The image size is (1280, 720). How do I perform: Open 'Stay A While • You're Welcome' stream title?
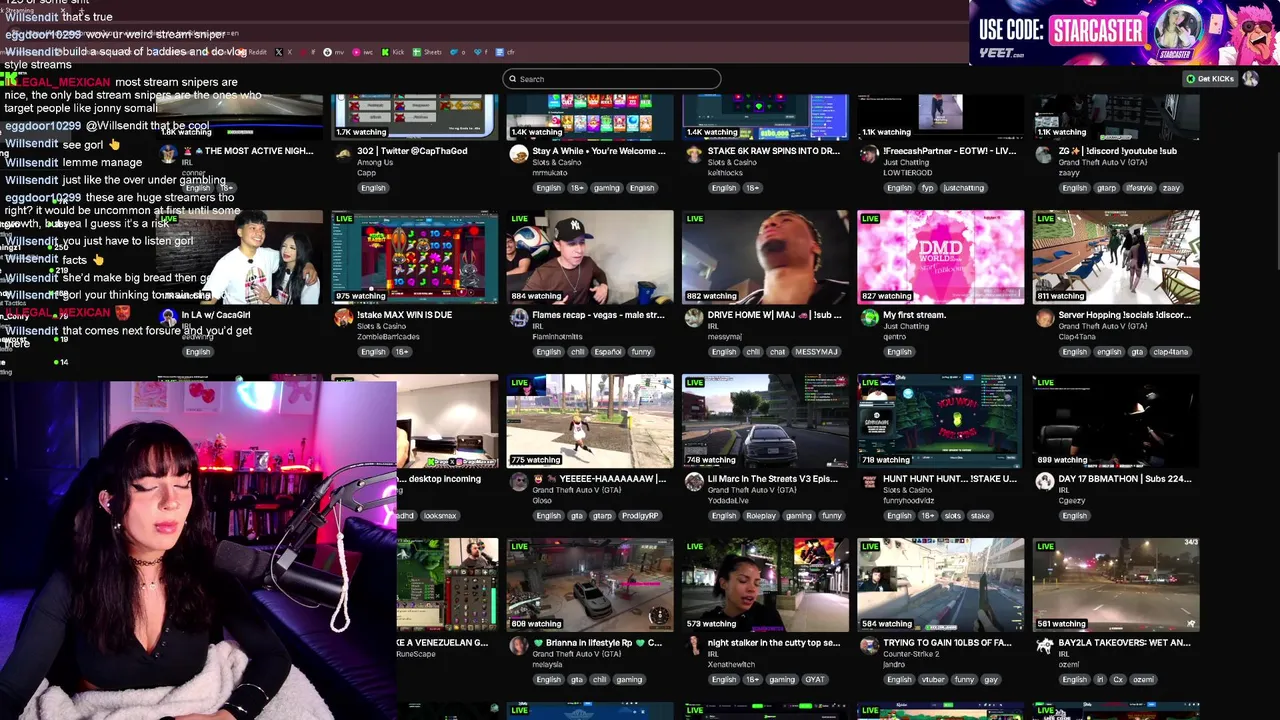[598, 151]
